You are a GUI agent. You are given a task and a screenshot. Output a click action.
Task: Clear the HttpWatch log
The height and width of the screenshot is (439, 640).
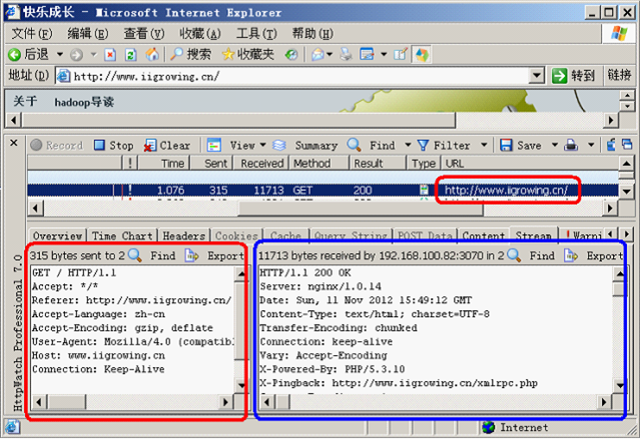(167, 146)
